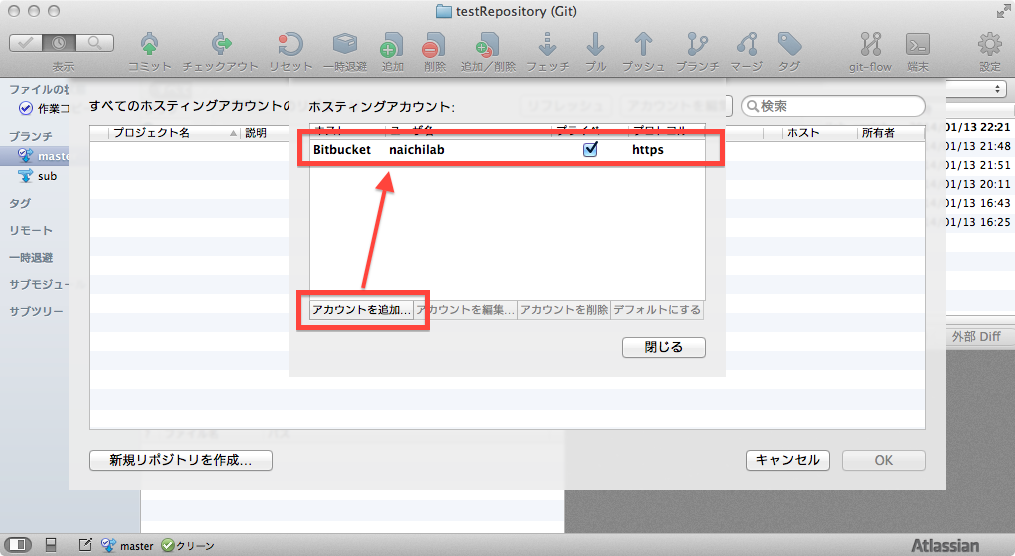This screenshot has width=1015, height=556.
Task: Click the Make Default button (デフォルトにする)
Action: click(x=657, y=309)
